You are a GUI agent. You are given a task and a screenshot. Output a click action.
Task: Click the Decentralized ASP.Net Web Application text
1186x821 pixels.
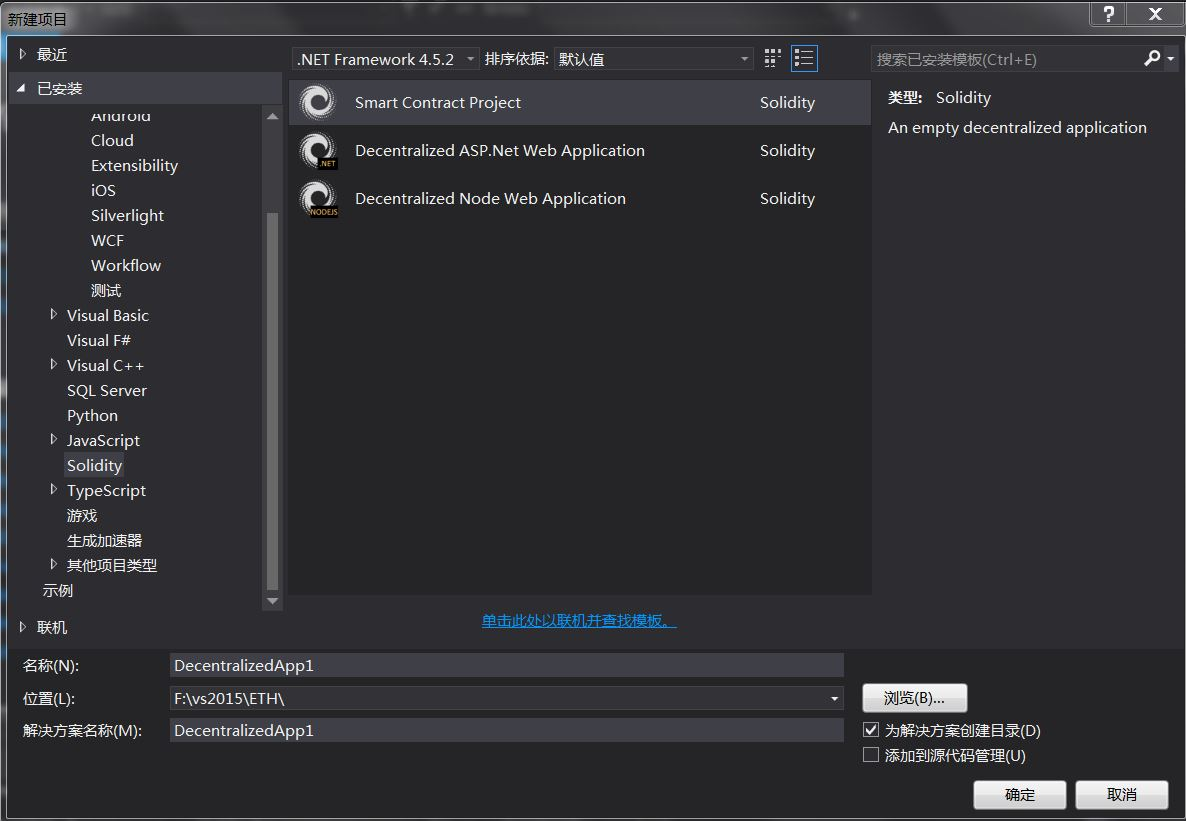(x=500, y=151)
